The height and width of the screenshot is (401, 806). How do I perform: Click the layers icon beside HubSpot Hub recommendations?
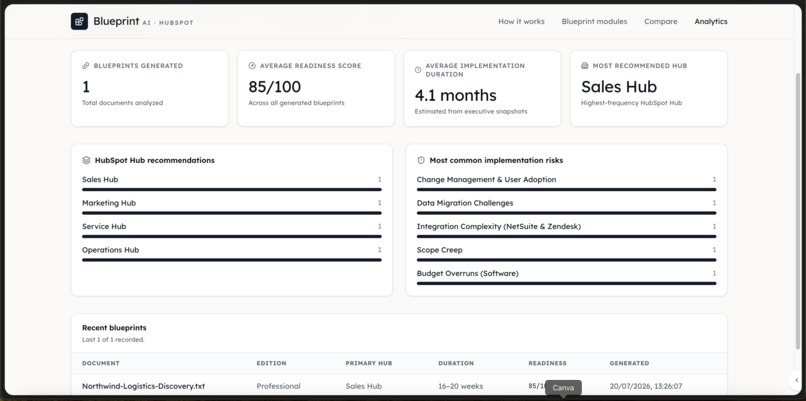click(86, 160)
